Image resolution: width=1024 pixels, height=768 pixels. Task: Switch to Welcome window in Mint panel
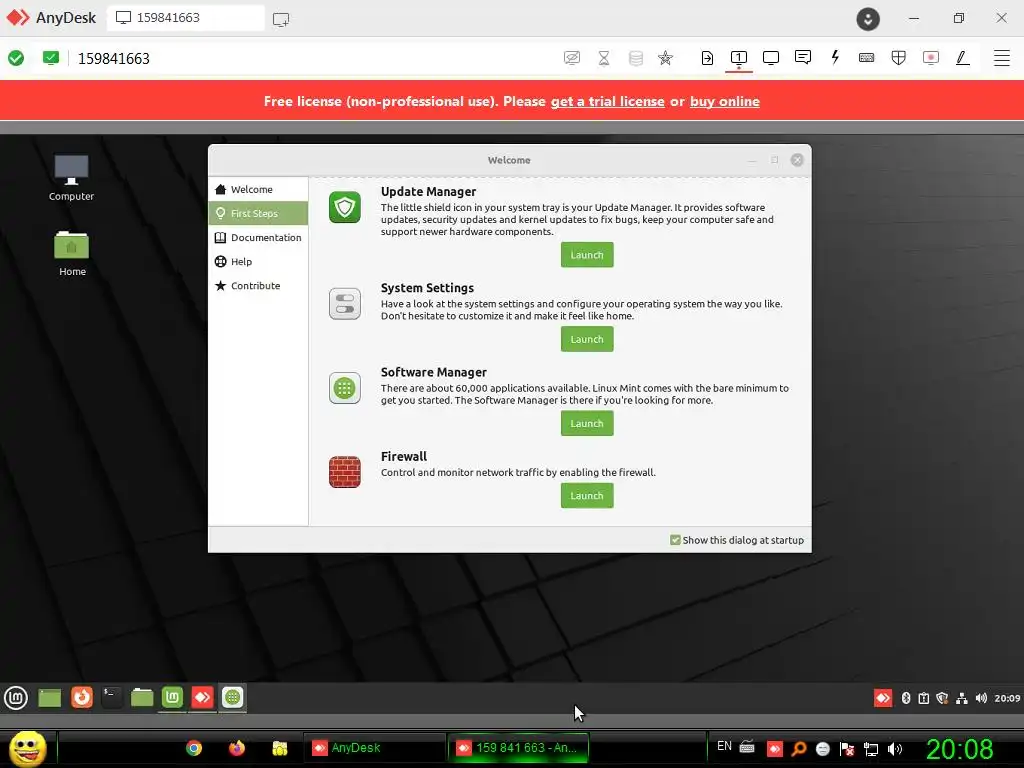coord(172,697)
